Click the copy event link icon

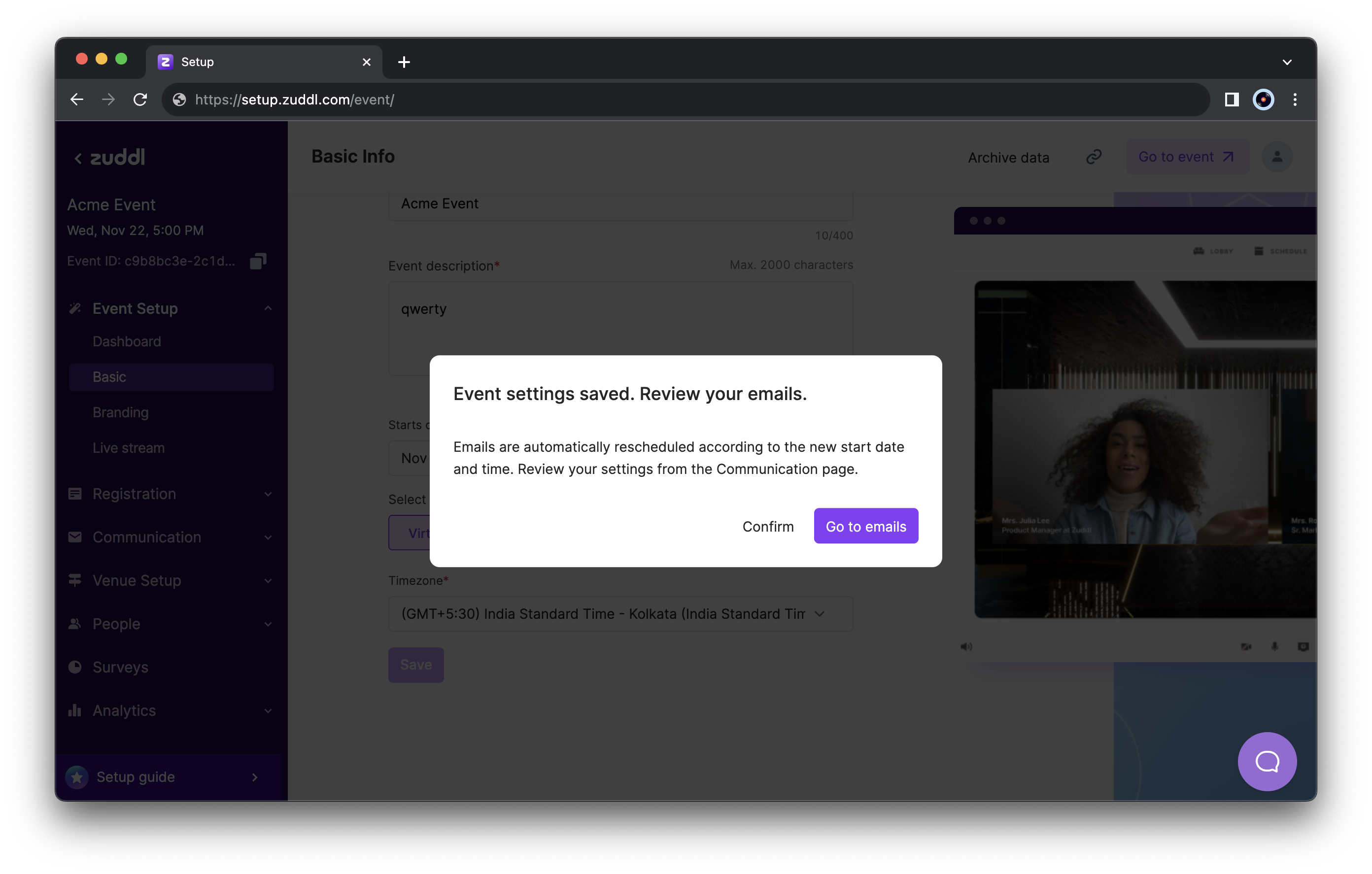coord(1094,157)
